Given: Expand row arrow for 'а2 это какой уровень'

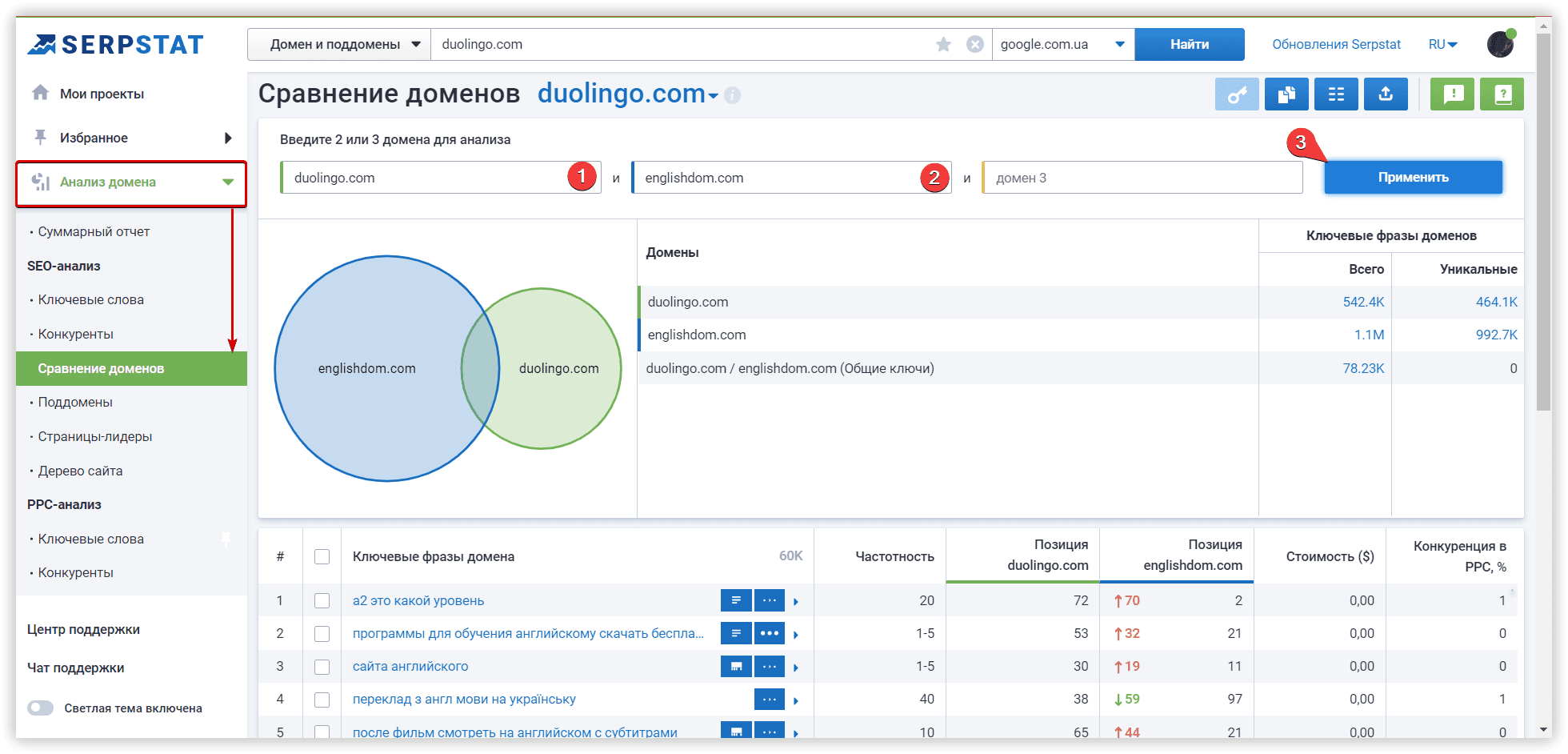Looking at the screenshot, I should pyautogui.click(x=796, y=601).
